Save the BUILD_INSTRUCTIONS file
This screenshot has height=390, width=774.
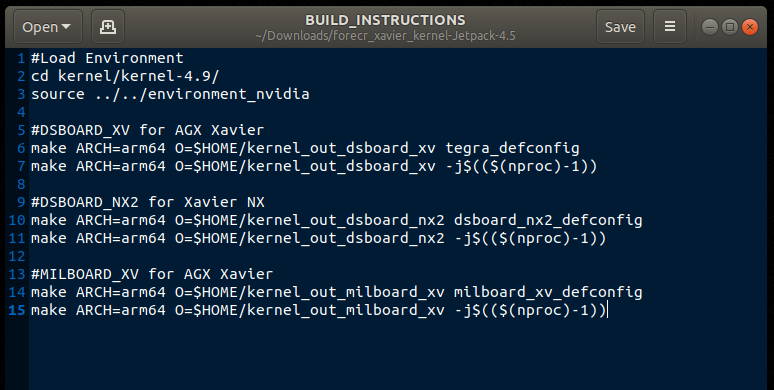tap(620, 27)
